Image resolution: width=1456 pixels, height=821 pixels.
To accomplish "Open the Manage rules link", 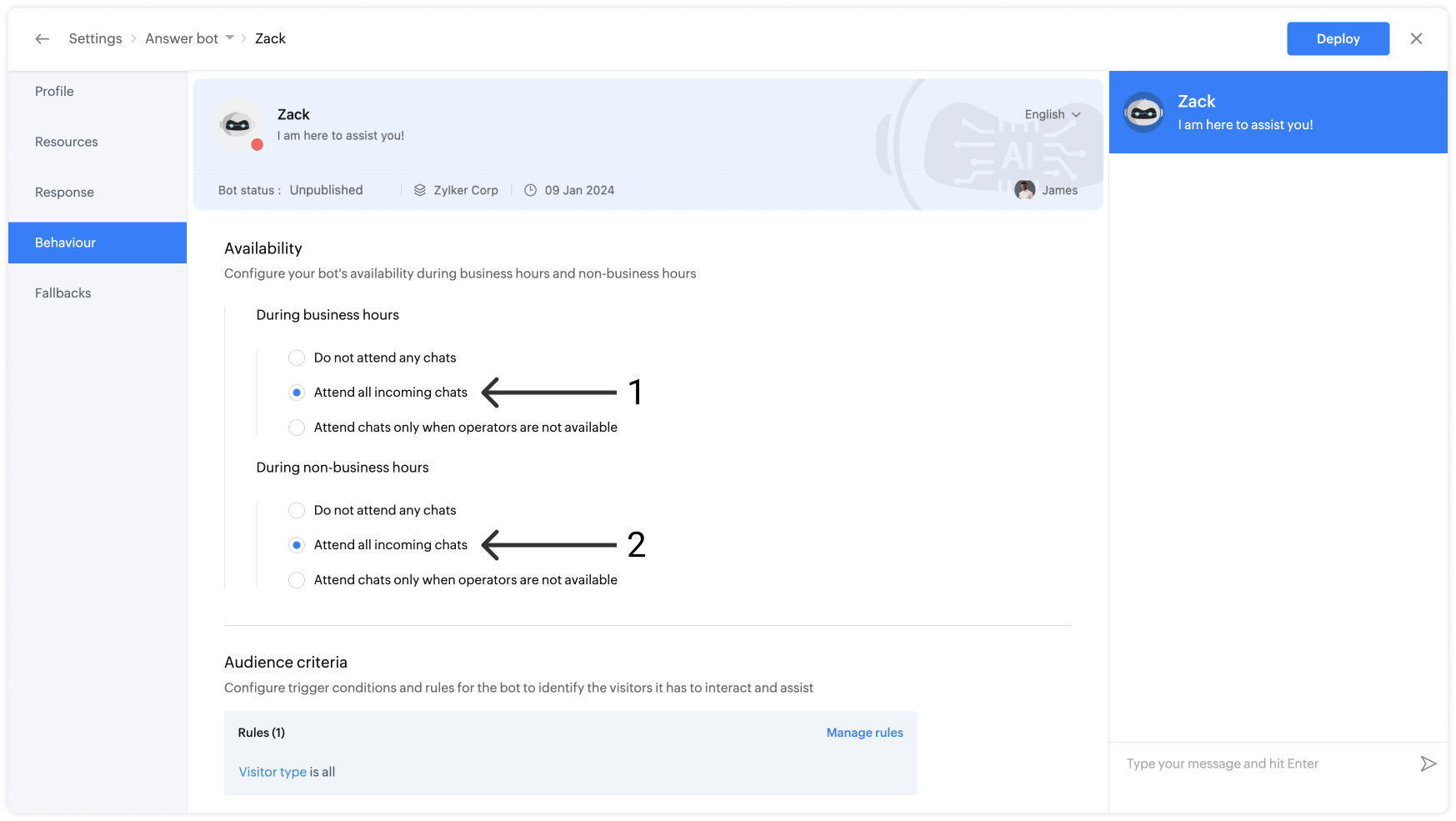I will coord(864,733).
